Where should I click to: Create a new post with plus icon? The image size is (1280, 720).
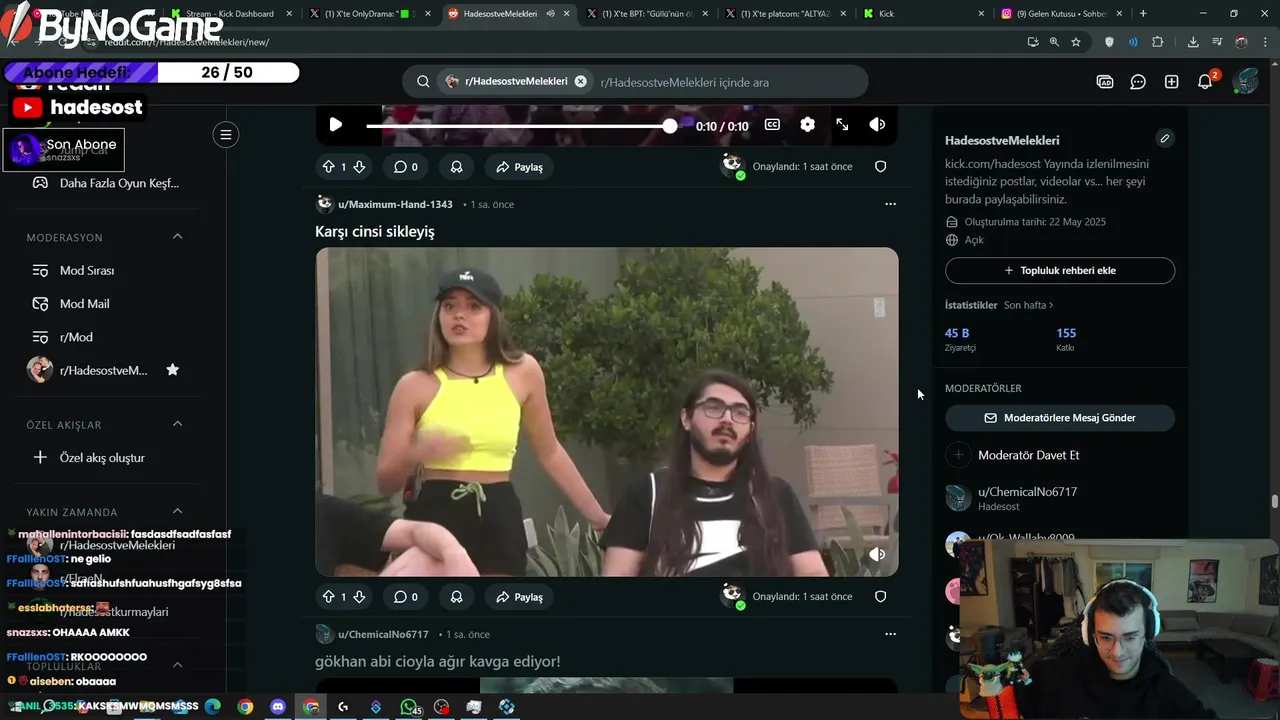point(1171,82)
